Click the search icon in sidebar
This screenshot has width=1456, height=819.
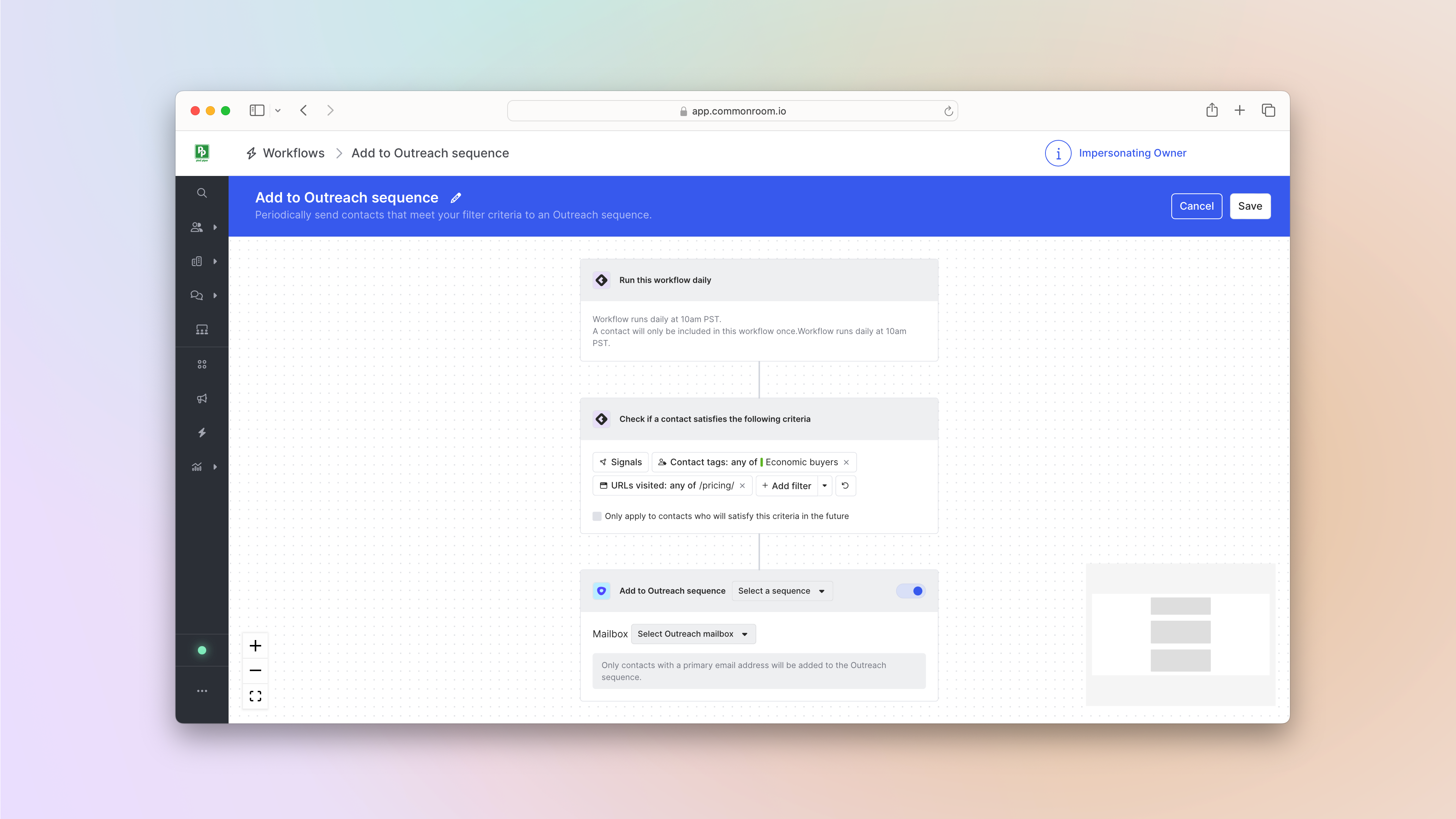coord(202,193)
